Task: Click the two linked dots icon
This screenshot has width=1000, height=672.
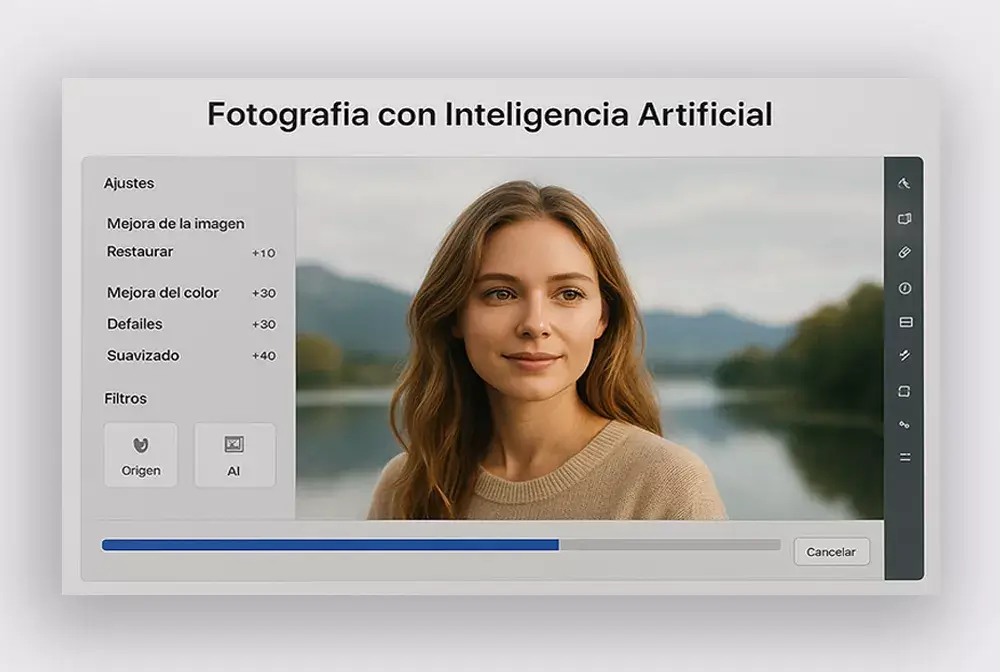Action: coord(904,425)
